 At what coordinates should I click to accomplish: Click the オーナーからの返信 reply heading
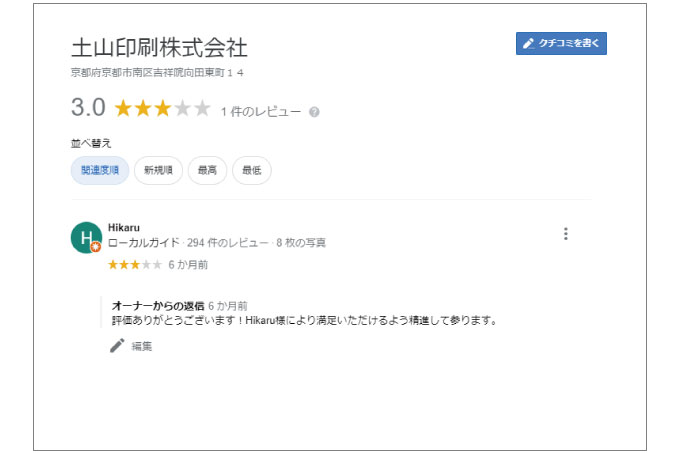coord(158,306)
